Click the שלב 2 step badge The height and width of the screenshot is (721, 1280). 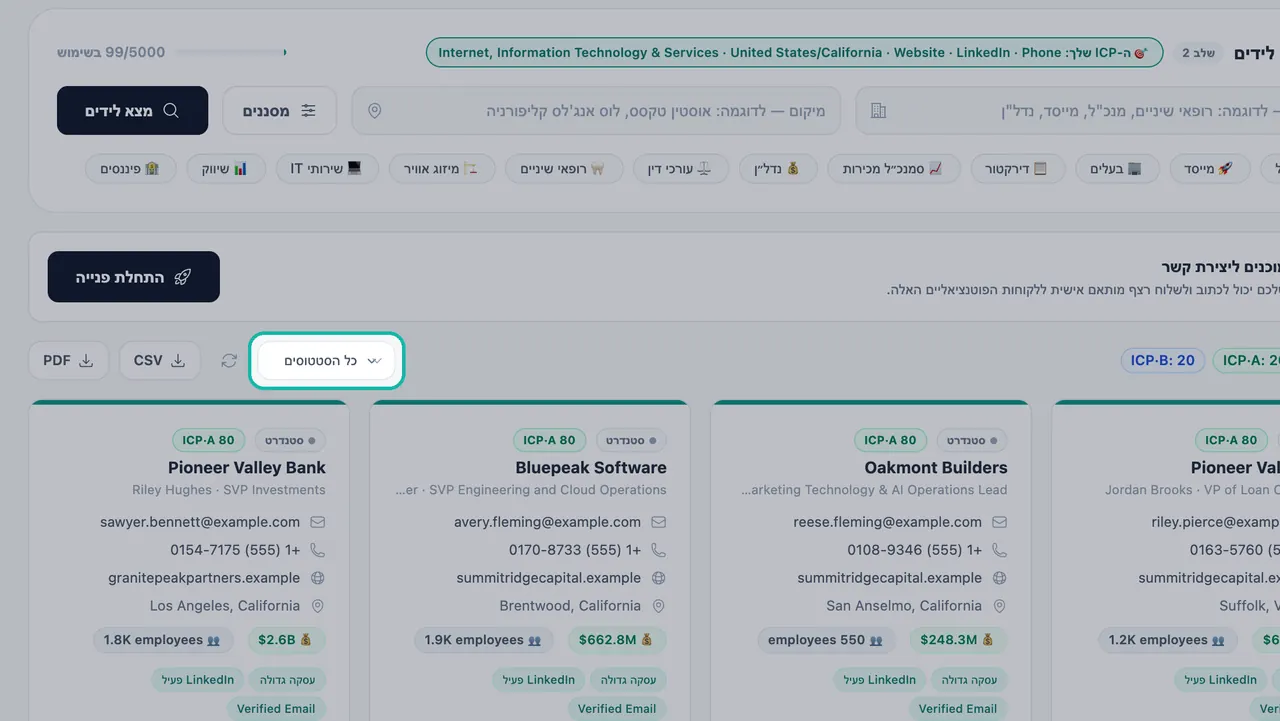(x=1198, y=53)
